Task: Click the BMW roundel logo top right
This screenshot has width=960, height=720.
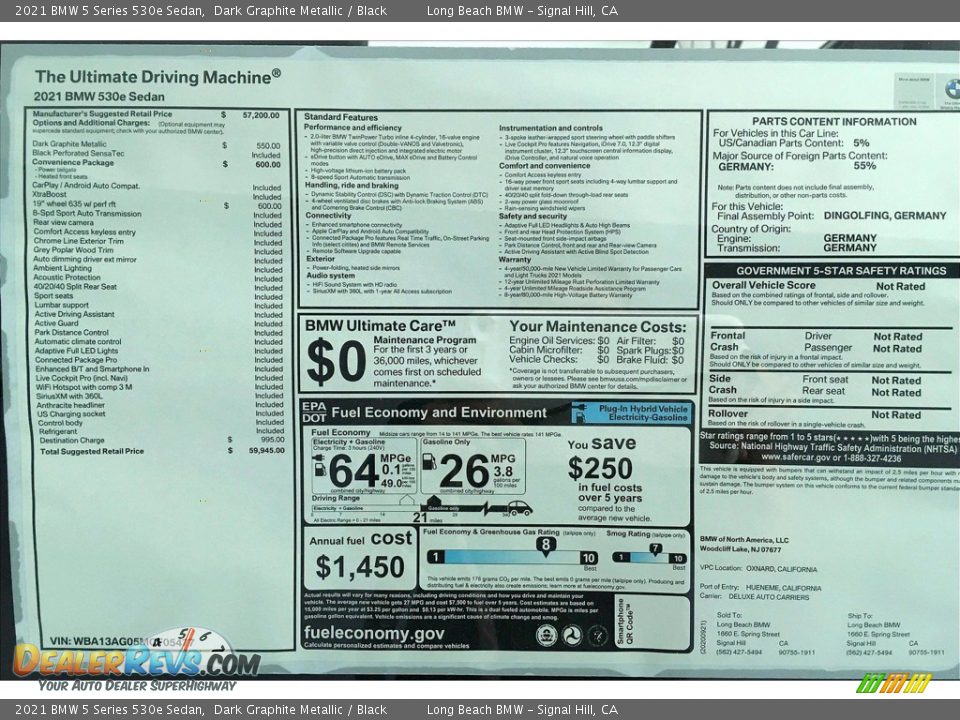Action: click(952, 88)
